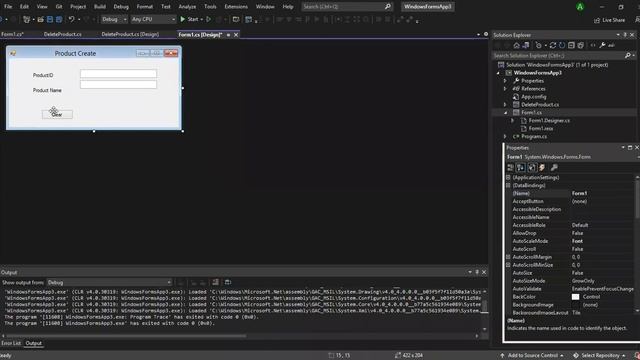Click the AutoSizeMode GrowOnly value
Viewport: 640px width, 360px height.
click(x=583, y=281)
